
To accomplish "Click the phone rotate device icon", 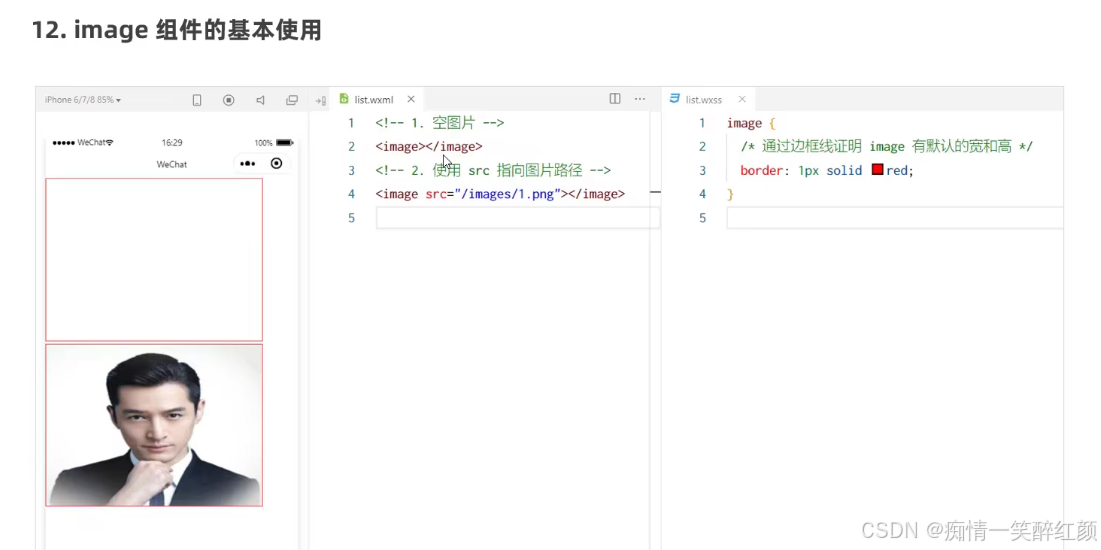I will pyautogui.click(x=197, y=100).
